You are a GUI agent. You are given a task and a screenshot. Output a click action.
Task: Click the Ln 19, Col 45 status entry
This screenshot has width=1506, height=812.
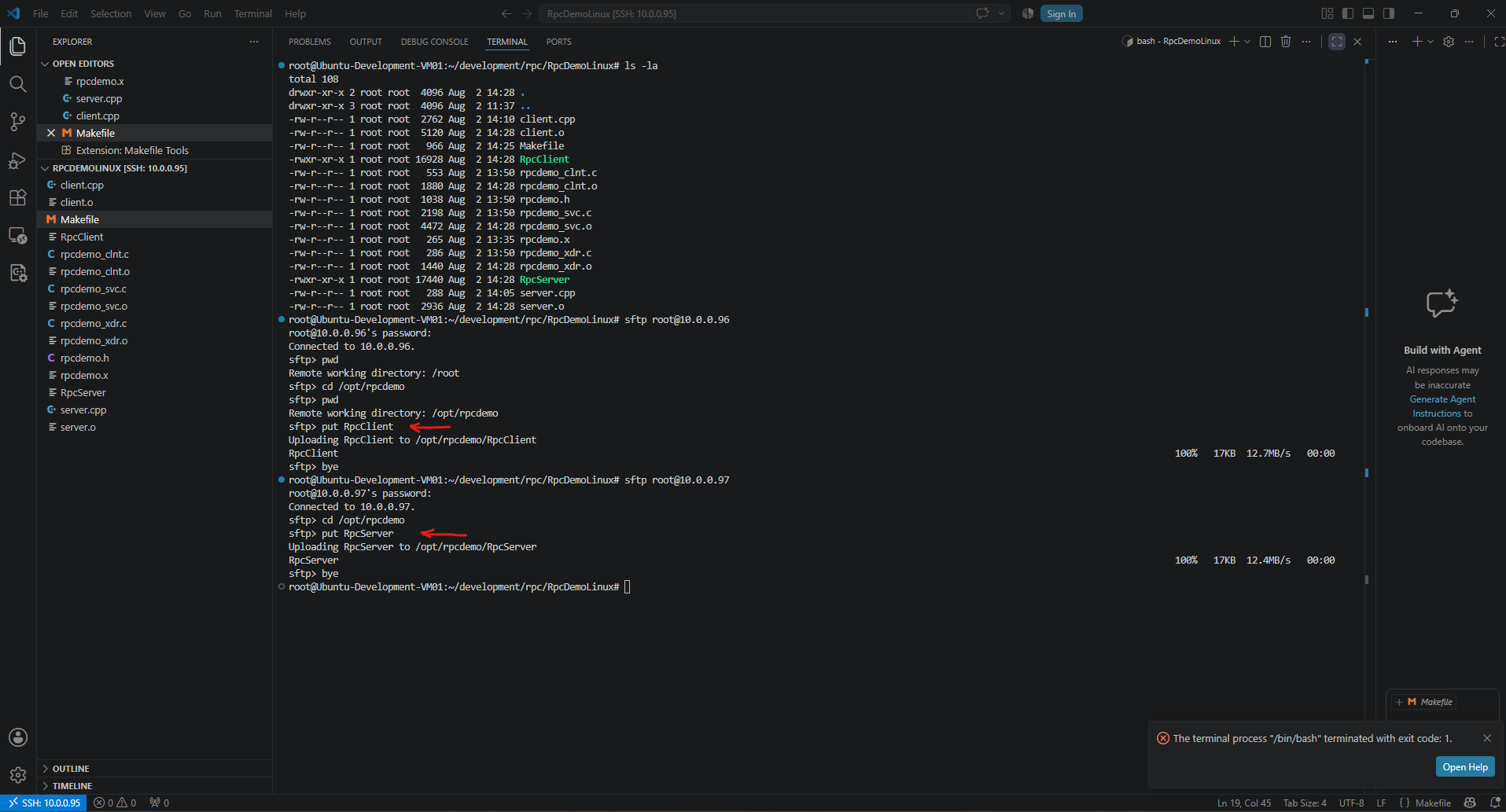[x=1243, y=803]
